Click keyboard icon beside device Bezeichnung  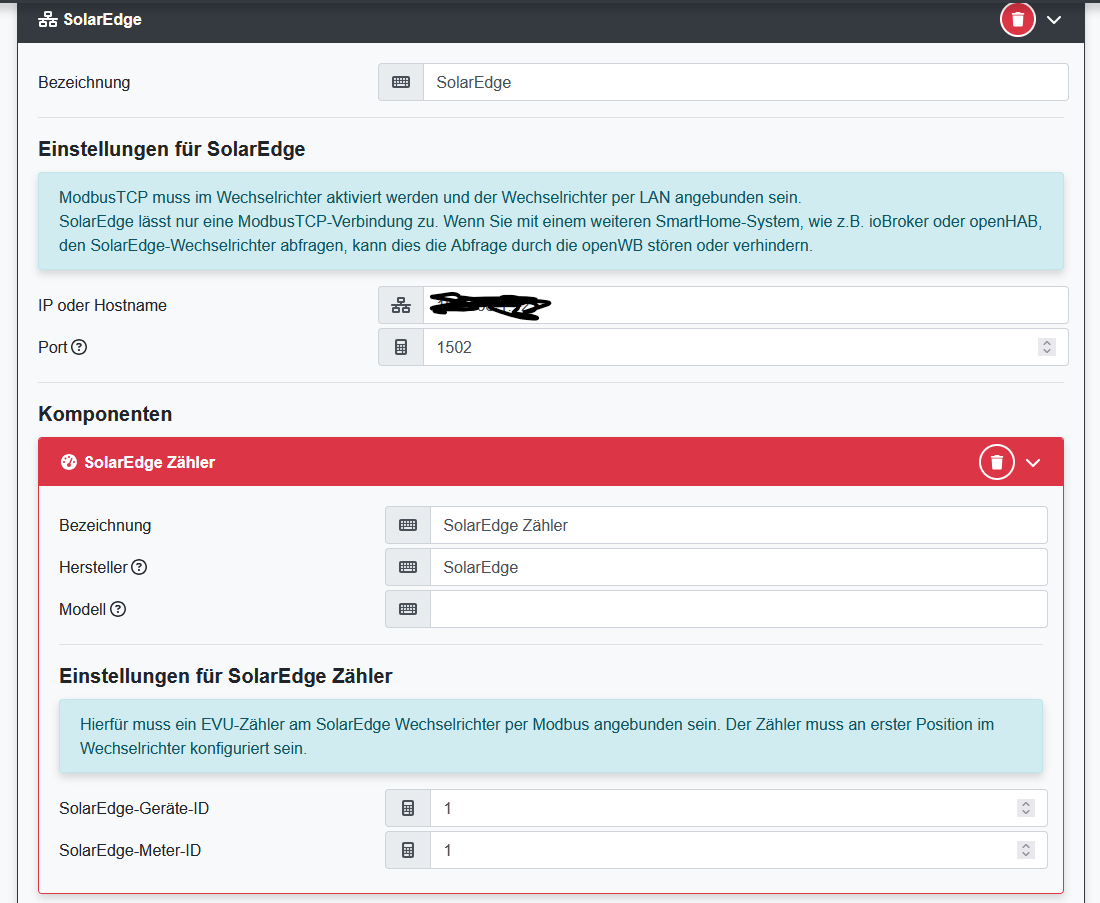pyautogui.click(x=401, y=82)
